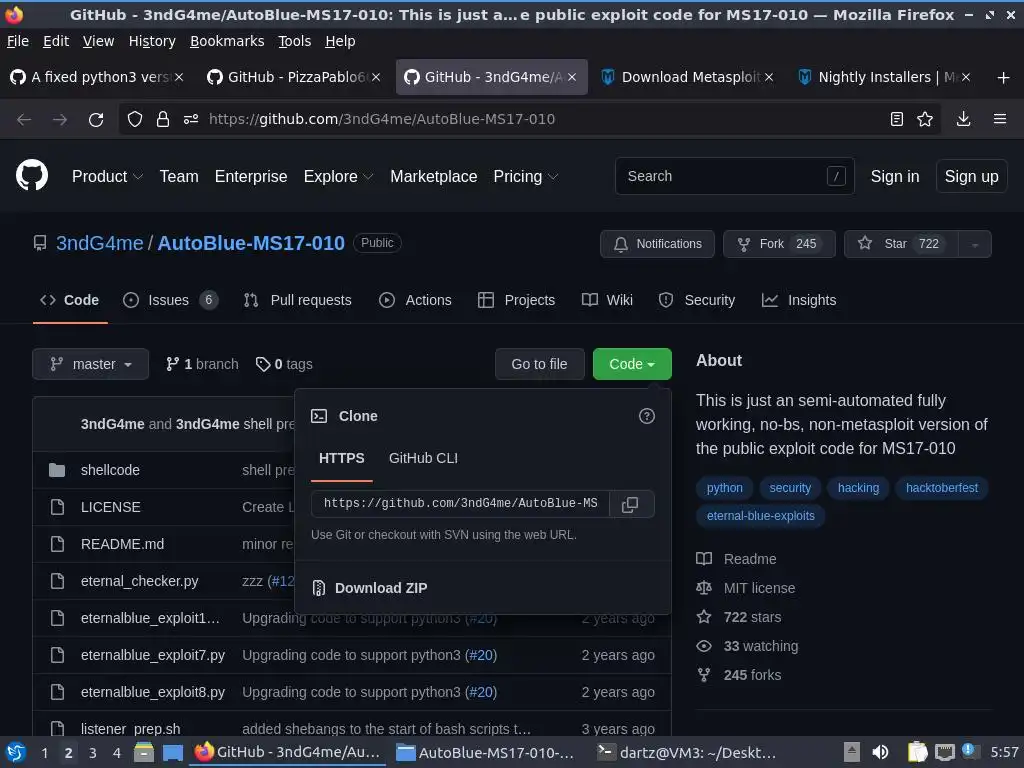
Task: Open the Firefox hamburger application menu
Action: coord(1000,119)
